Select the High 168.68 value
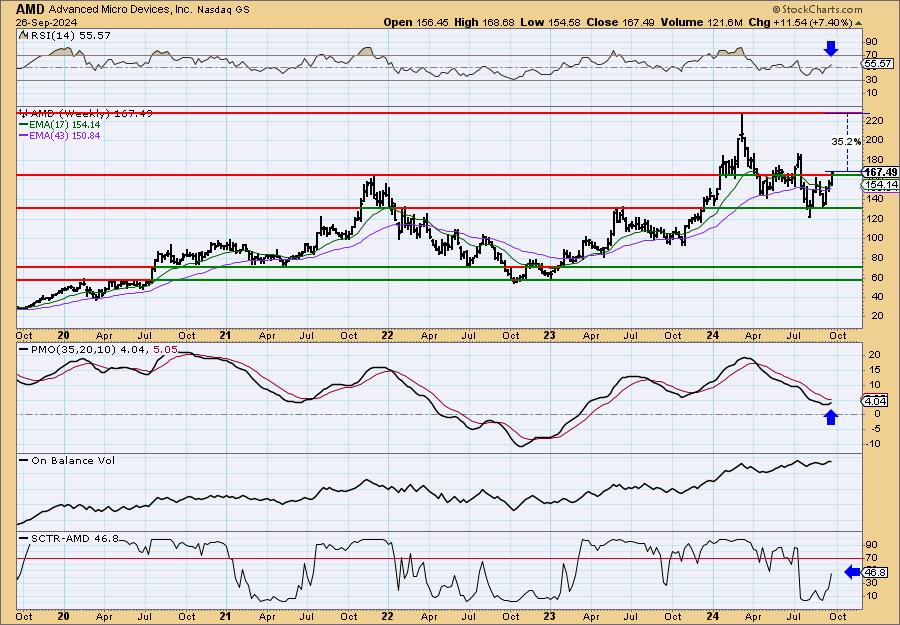 coord(484,22)
